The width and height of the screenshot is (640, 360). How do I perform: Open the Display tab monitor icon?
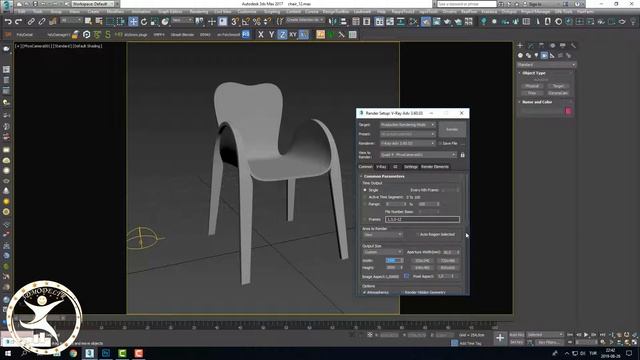[562, 45]
